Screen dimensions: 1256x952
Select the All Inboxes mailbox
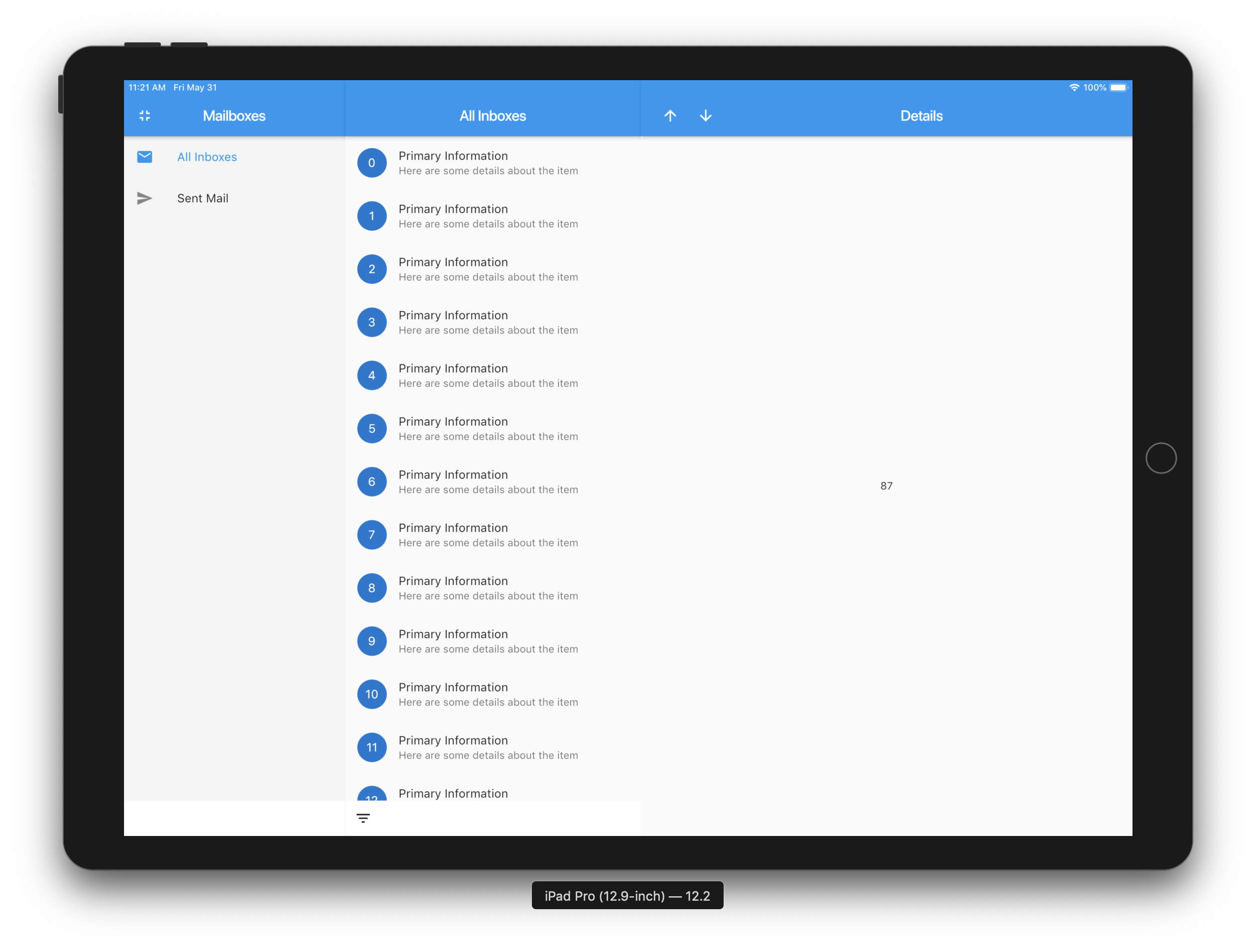[235, 157]
